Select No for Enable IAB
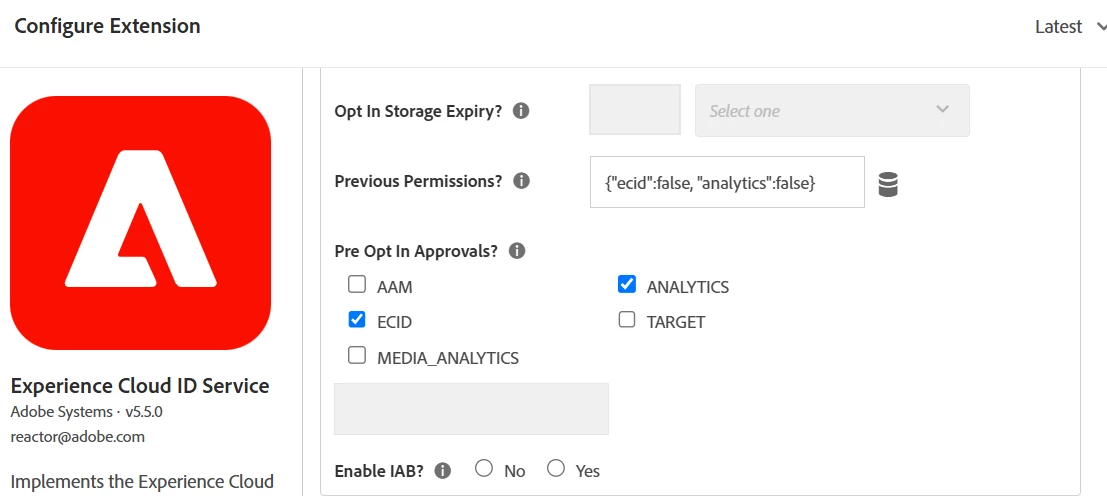1107x496 pixels. coord(484,468)
